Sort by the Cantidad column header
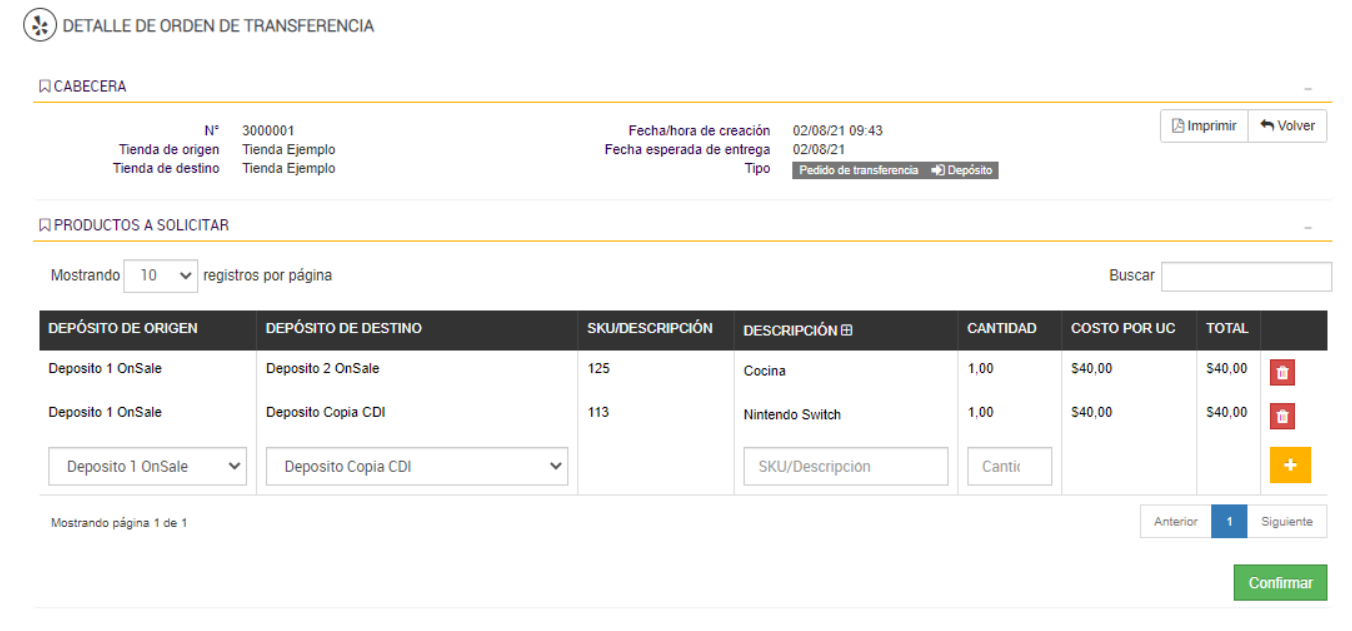1352x631 pixels. pyautogui.click(x=1002, y=328)
